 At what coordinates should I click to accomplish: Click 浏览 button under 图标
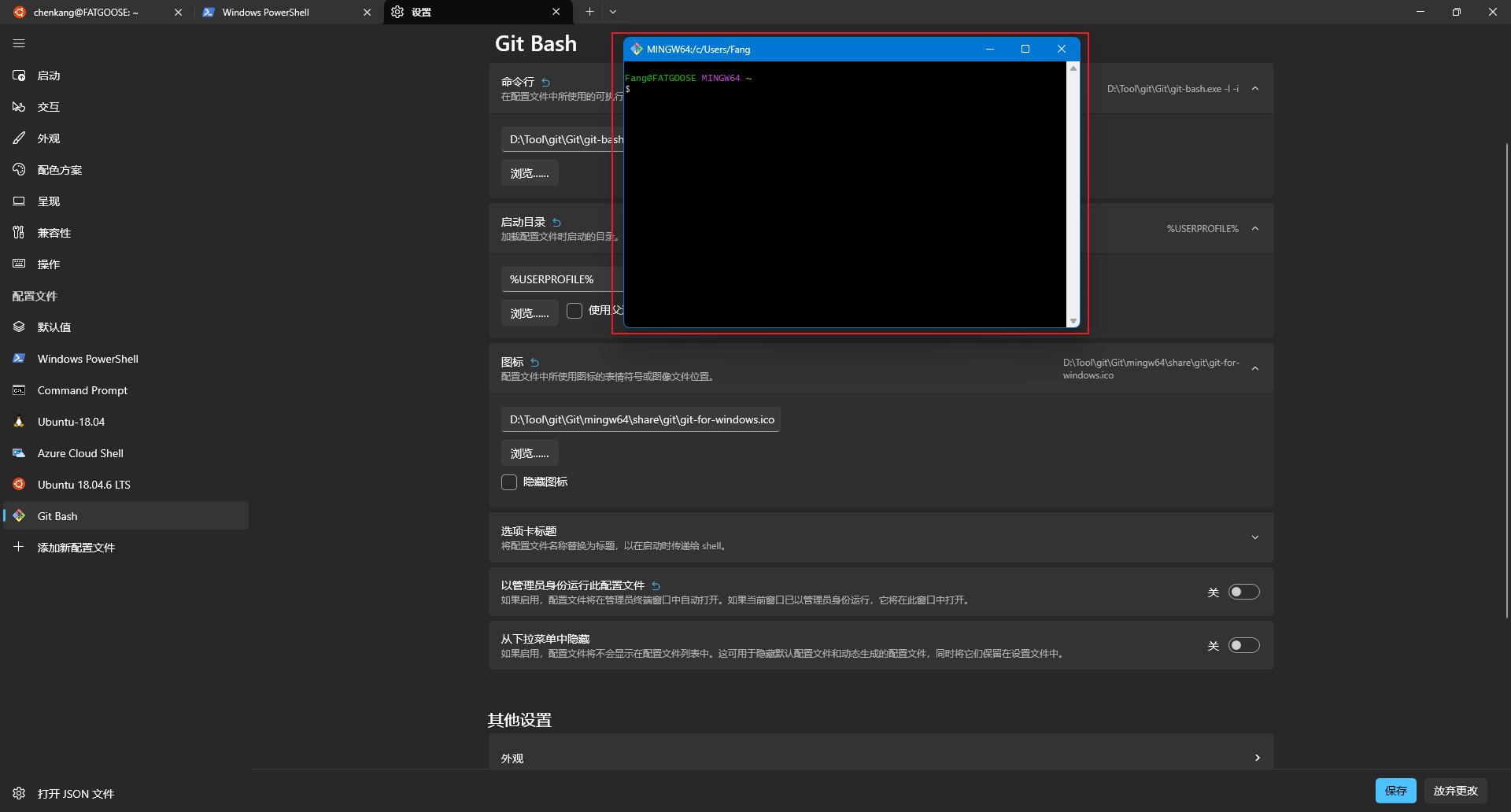pyautogui.click(x=530, y=453)
